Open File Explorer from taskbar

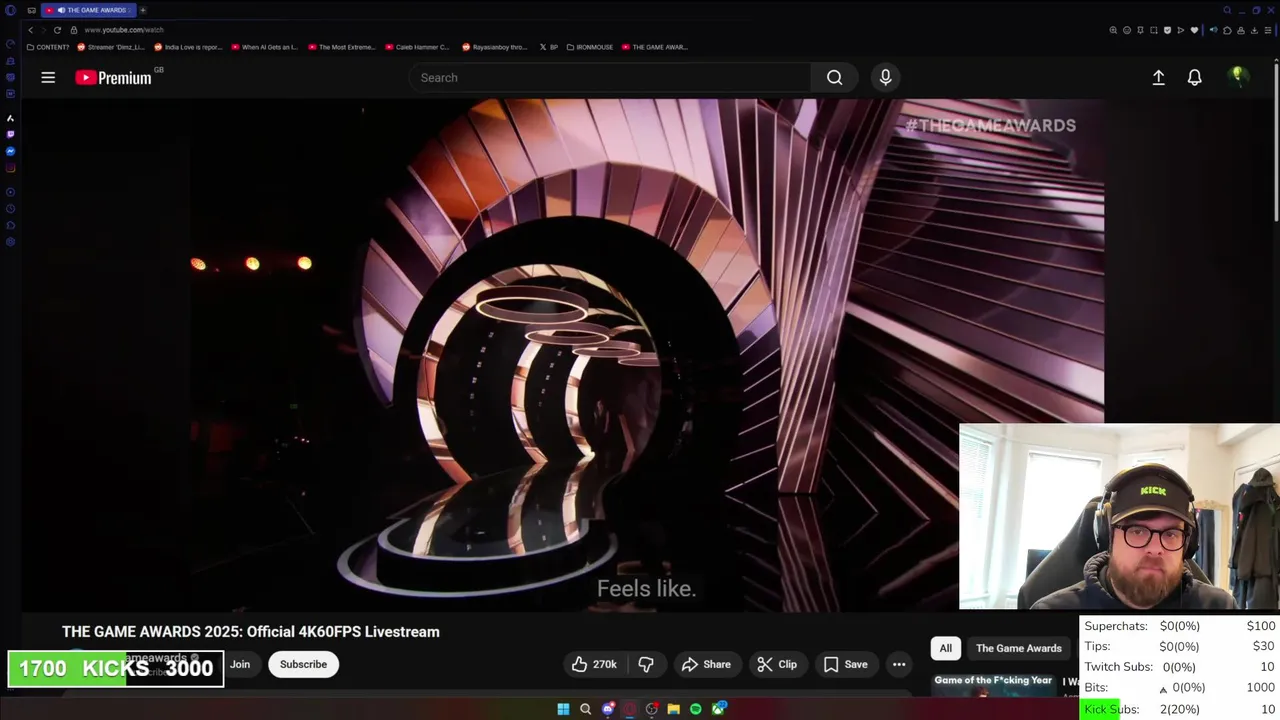[673, 709]
